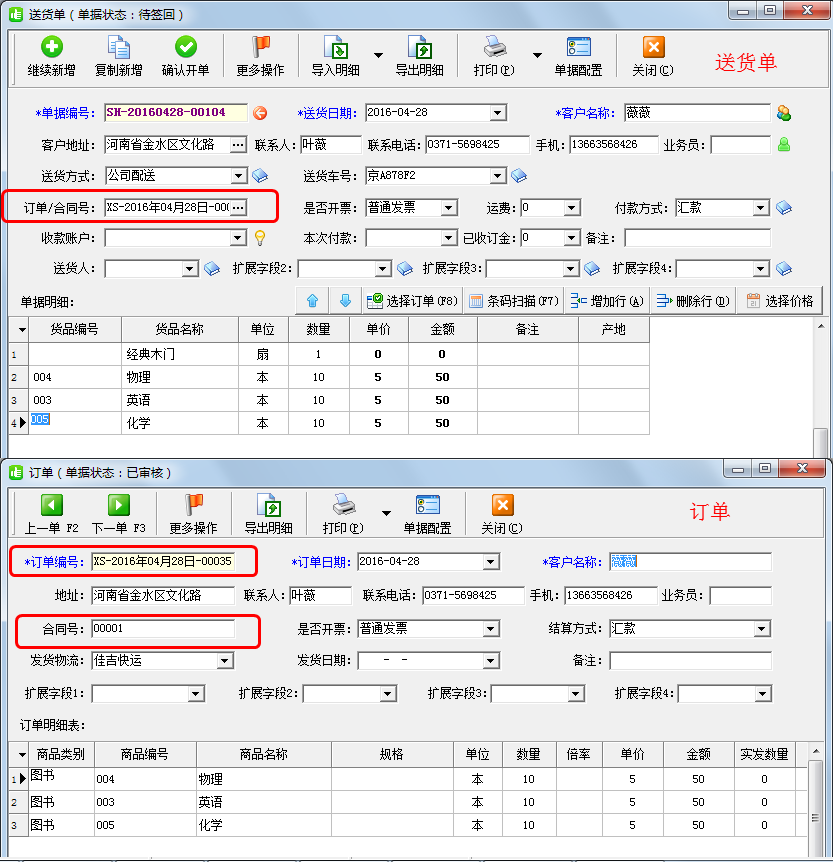Click the 选择订单 (F8) button
833x862 pixels.
click(x=411, y=301)
